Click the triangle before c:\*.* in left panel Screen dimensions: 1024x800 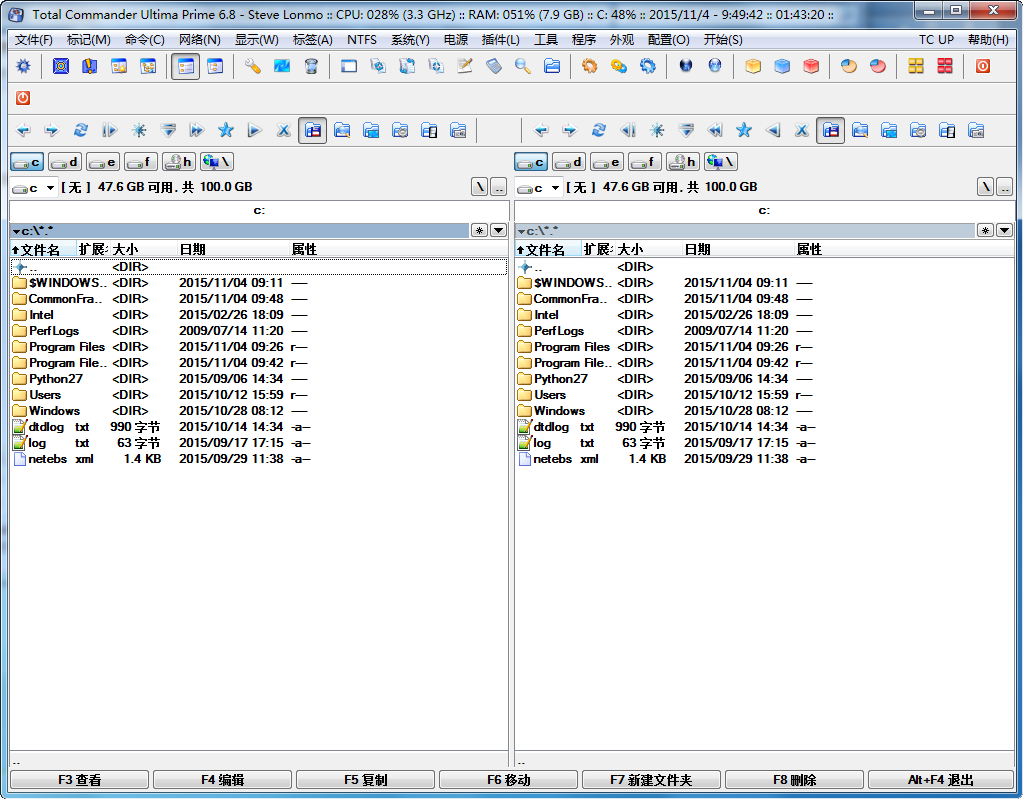click(16, 231)
